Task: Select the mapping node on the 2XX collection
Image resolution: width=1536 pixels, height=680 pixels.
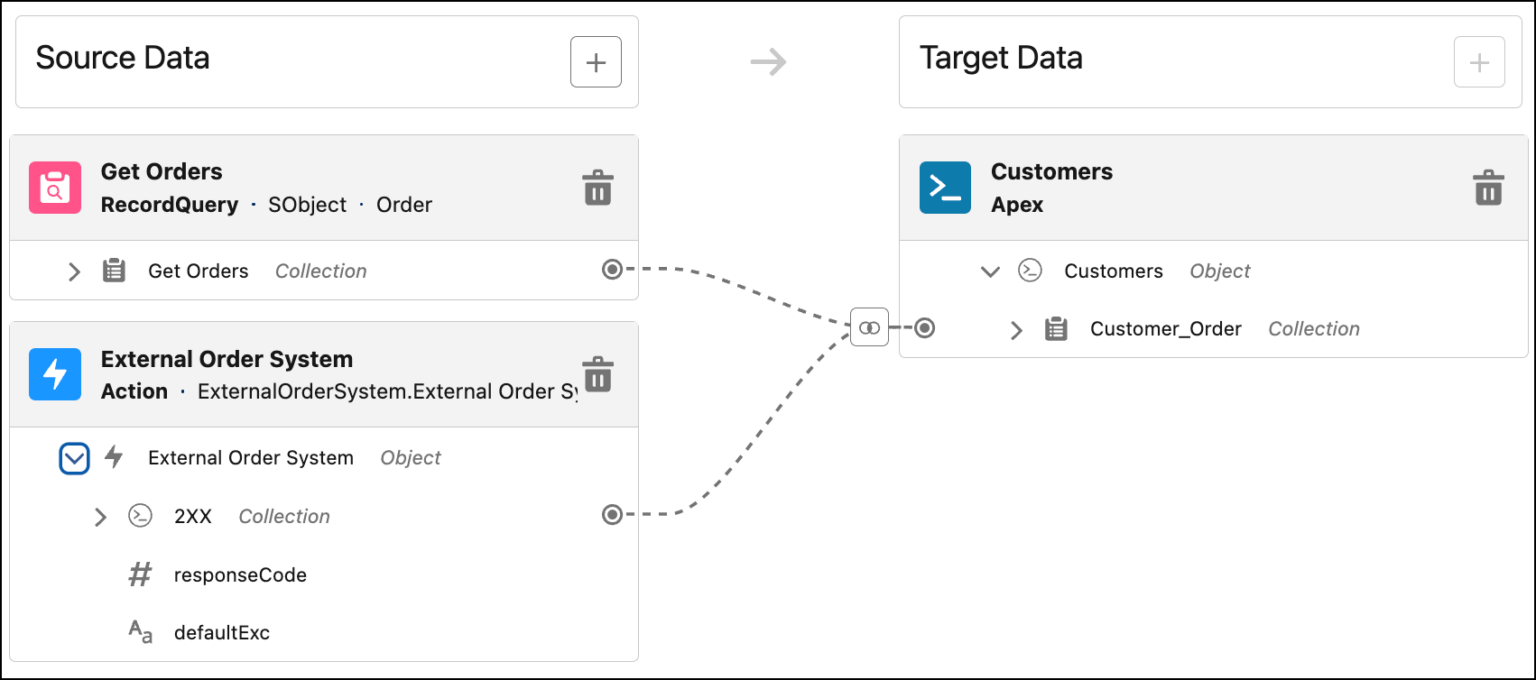Action: tap(612, 514)
